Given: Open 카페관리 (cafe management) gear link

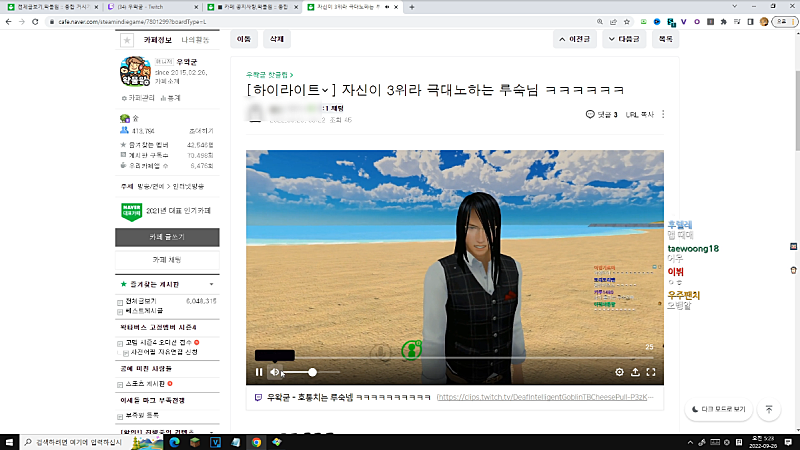Looking at the screenshot, I should pyautogui.click(x=138, y=98).
